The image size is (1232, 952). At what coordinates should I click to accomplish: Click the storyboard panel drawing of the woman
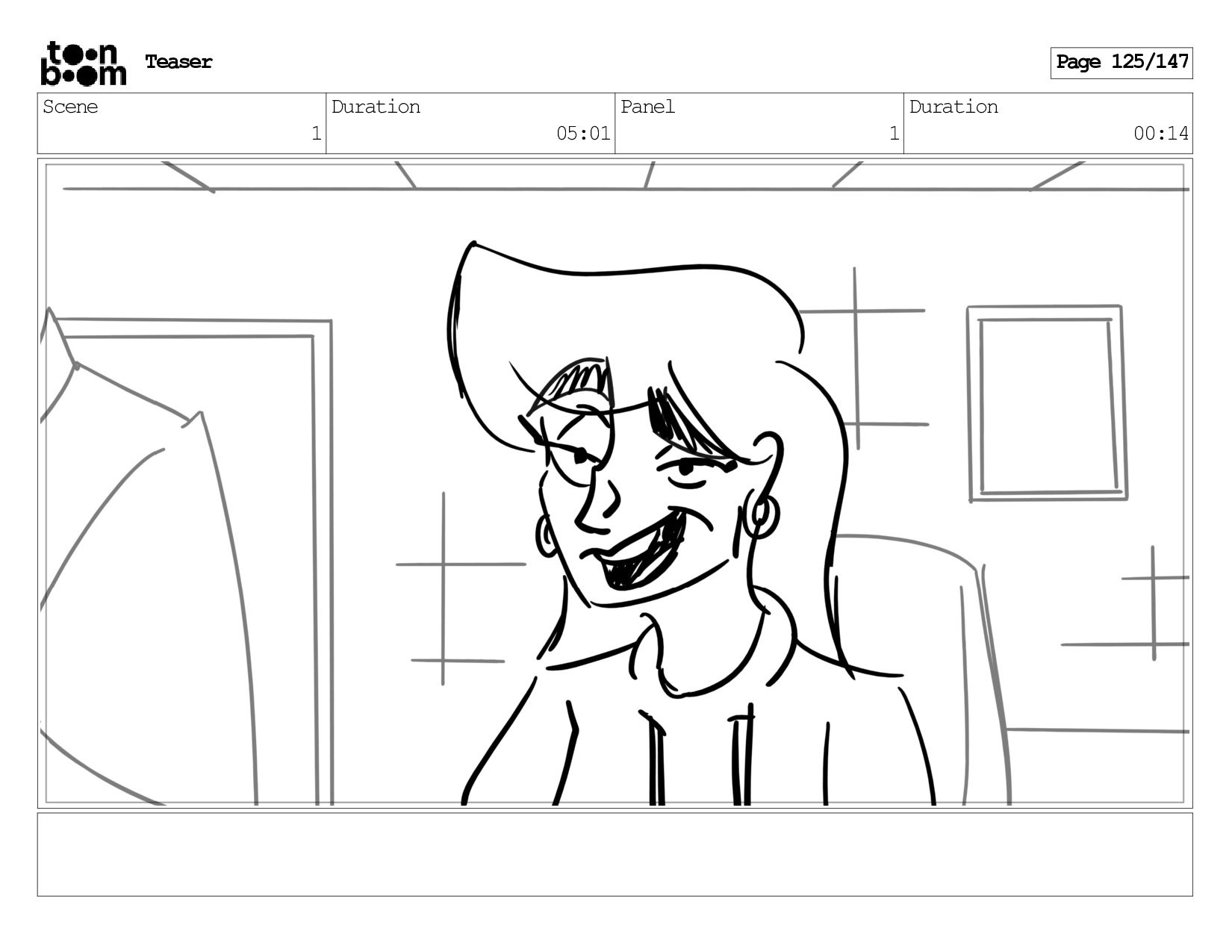pos(615,483)
